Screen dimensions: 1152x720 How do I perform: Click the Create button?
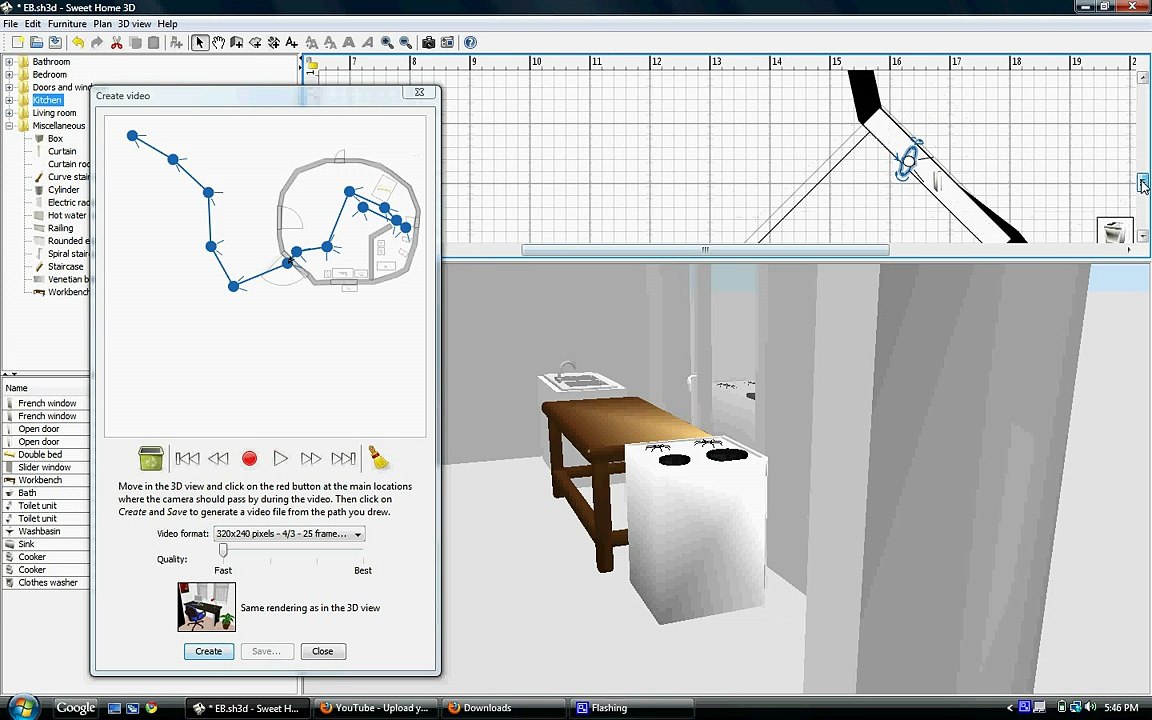[x=208, y=651]
